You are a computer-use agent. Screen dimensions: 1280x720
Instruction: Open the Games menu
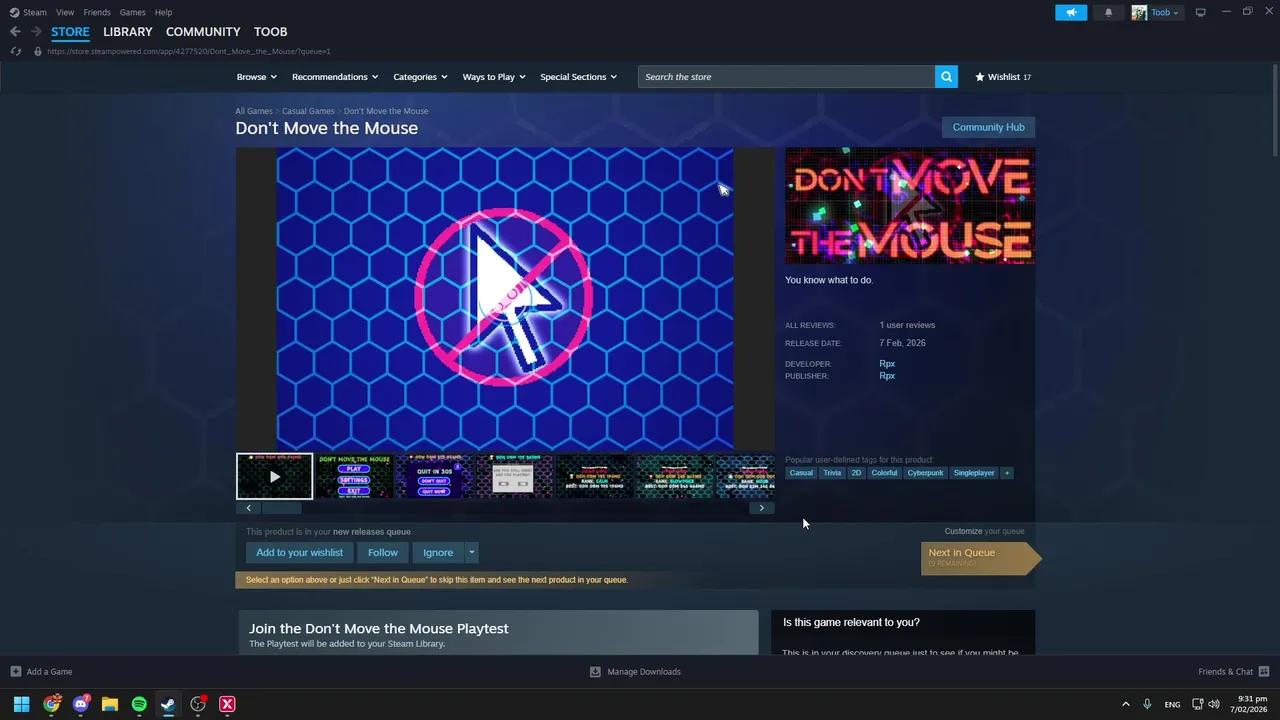pyautogui.click(x=132, y=12)
